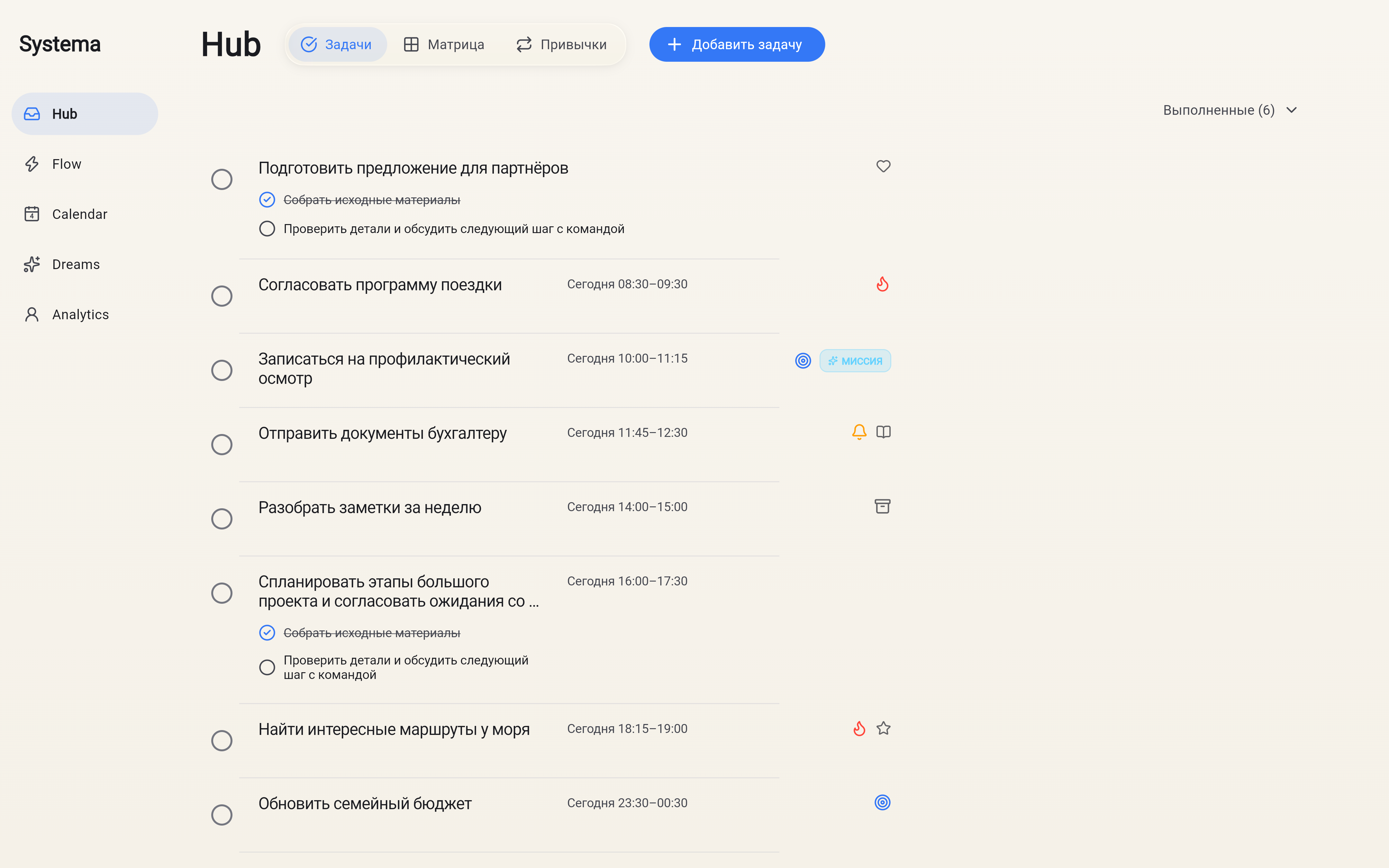This screenshot has height=868, width=1389.
Task: Check two-line Проверить детали subtask under Спланировать этапы
Action: (267, 668)
